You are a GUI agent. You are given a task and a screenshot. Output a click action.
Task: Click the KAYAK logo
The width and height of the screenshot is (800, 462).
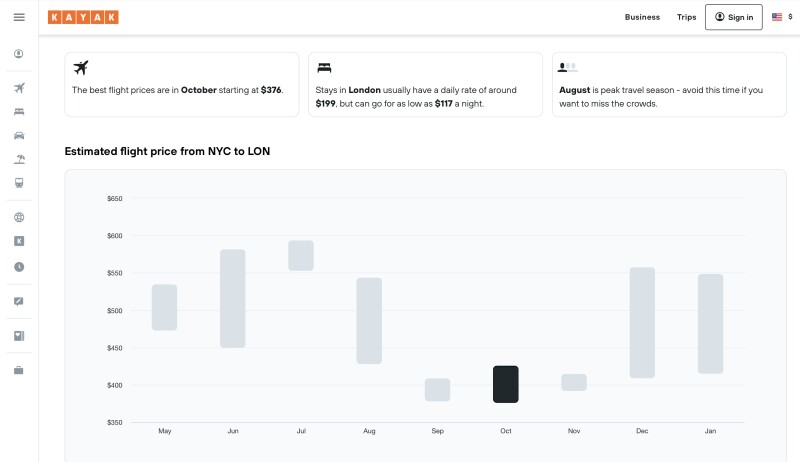(83, 17)
